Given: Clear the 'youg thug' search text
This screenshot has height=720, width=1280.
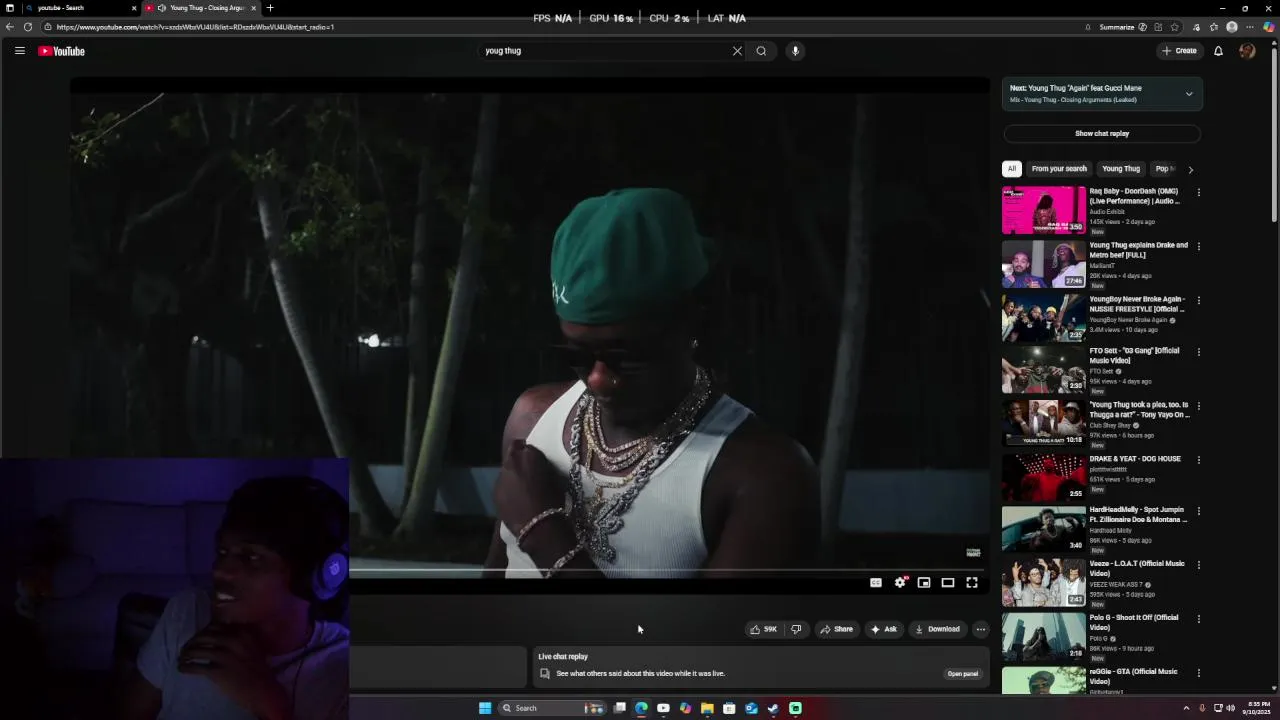Looking at the screenshot, I should click(737, 51).
